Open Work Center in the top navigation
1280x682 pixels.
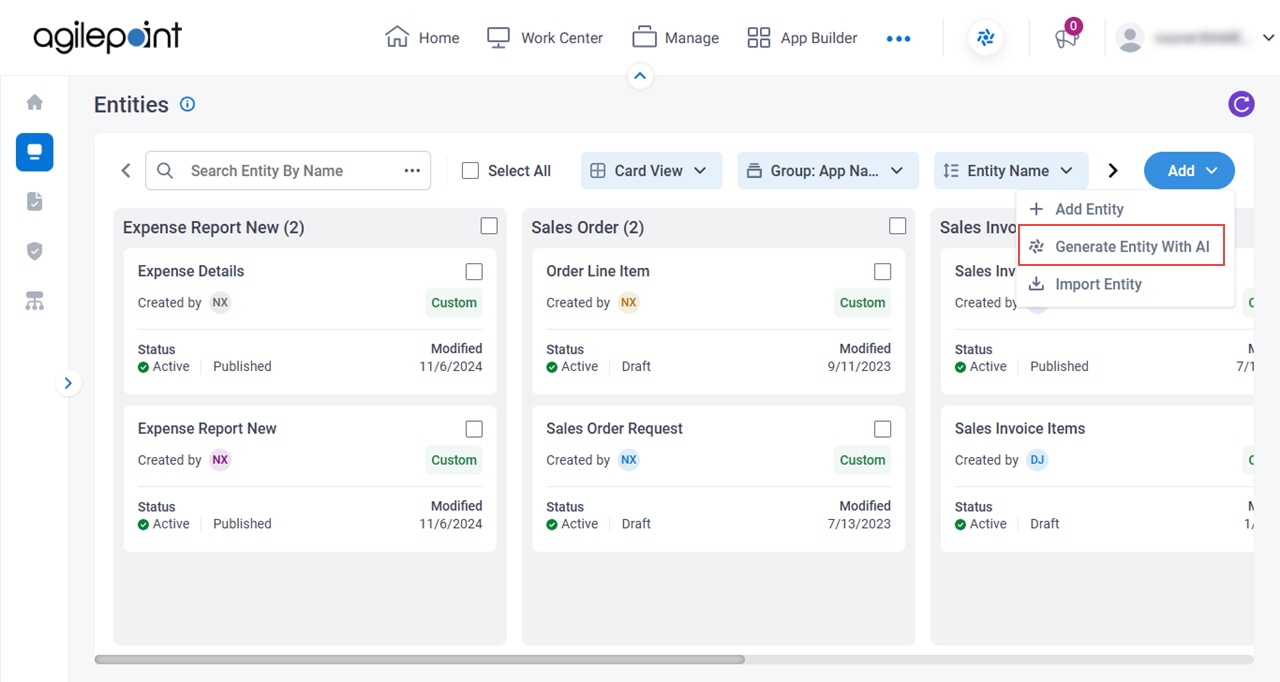click(x=544, y=38)
